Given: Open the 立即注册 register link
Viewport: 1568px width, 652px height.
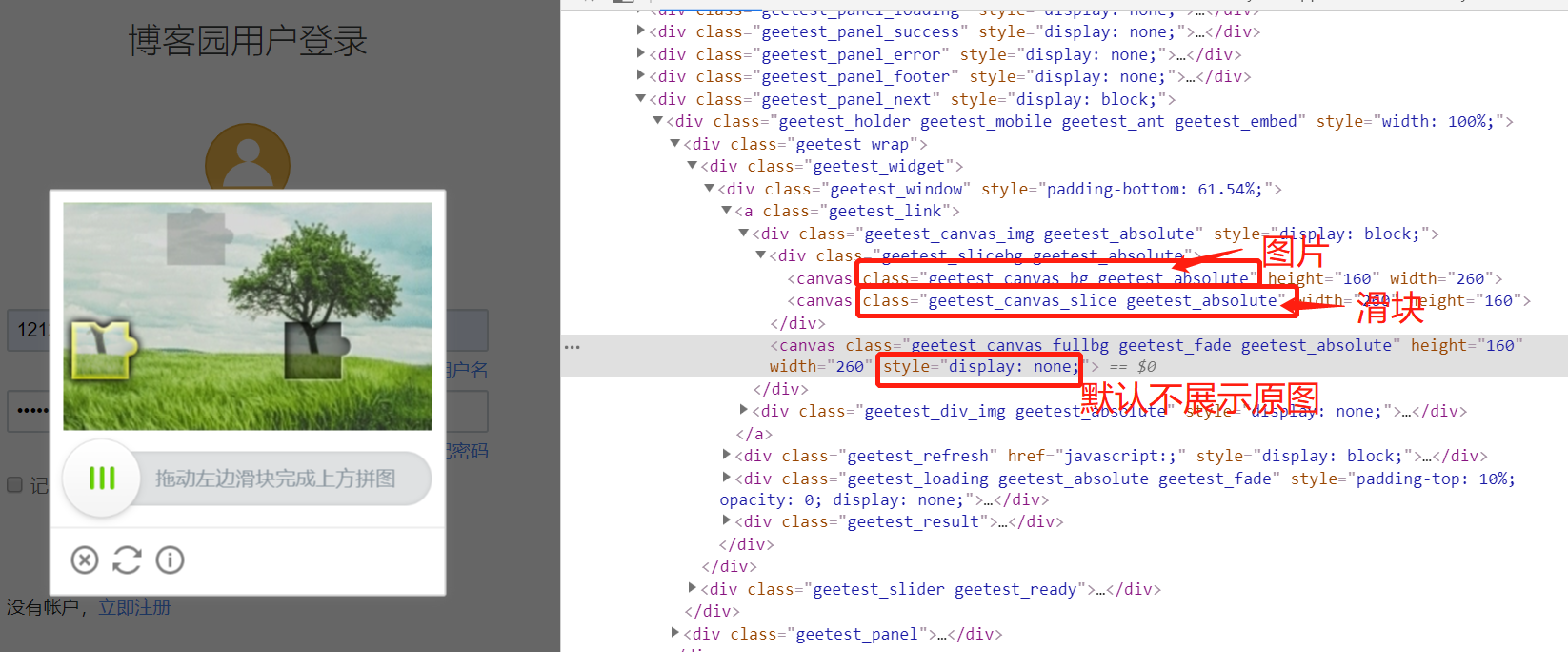Looking at the screenshot, I should [135, 607].
